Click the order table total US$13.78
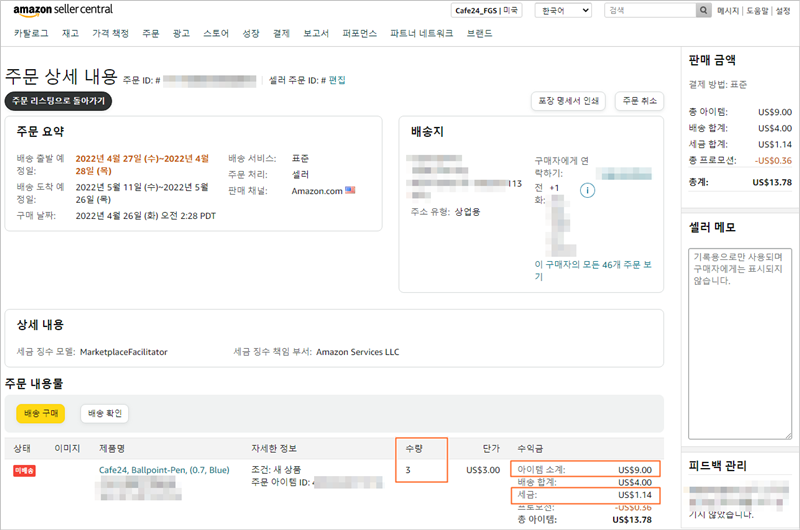The image size is (800, 530). [x=632, y=520]
